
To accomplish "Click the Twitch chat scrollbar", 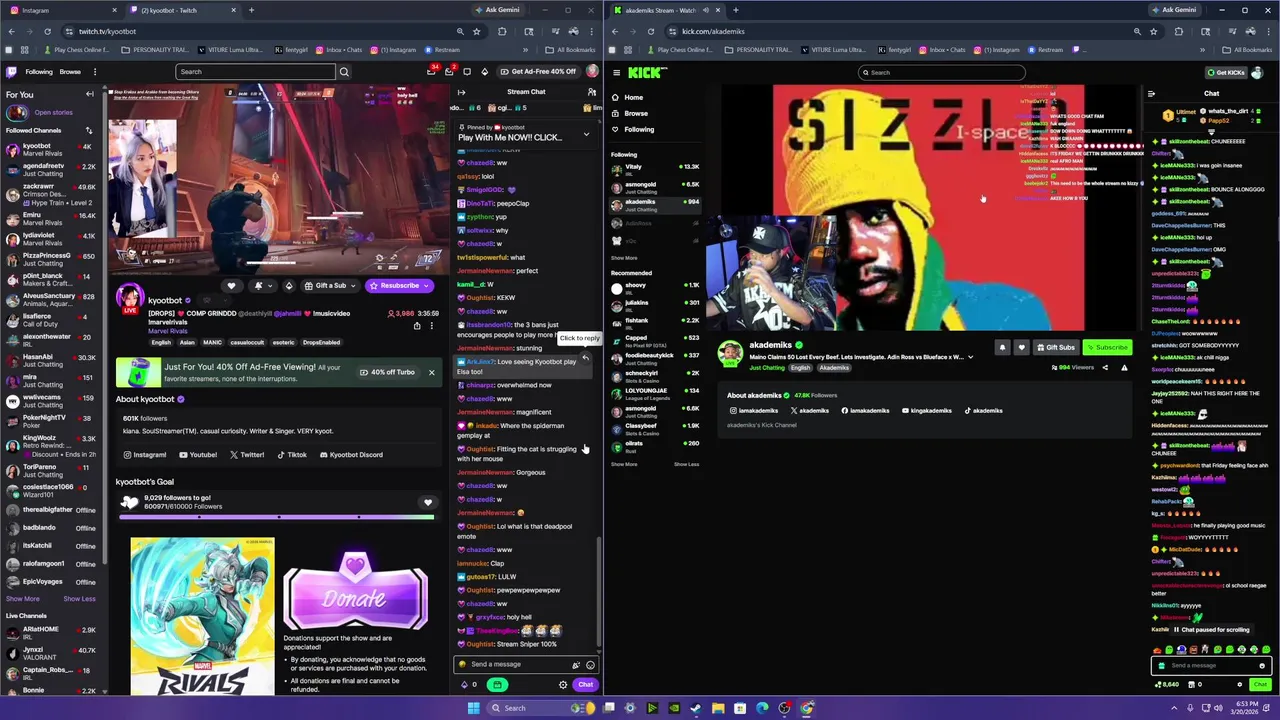I will point(598,590).
